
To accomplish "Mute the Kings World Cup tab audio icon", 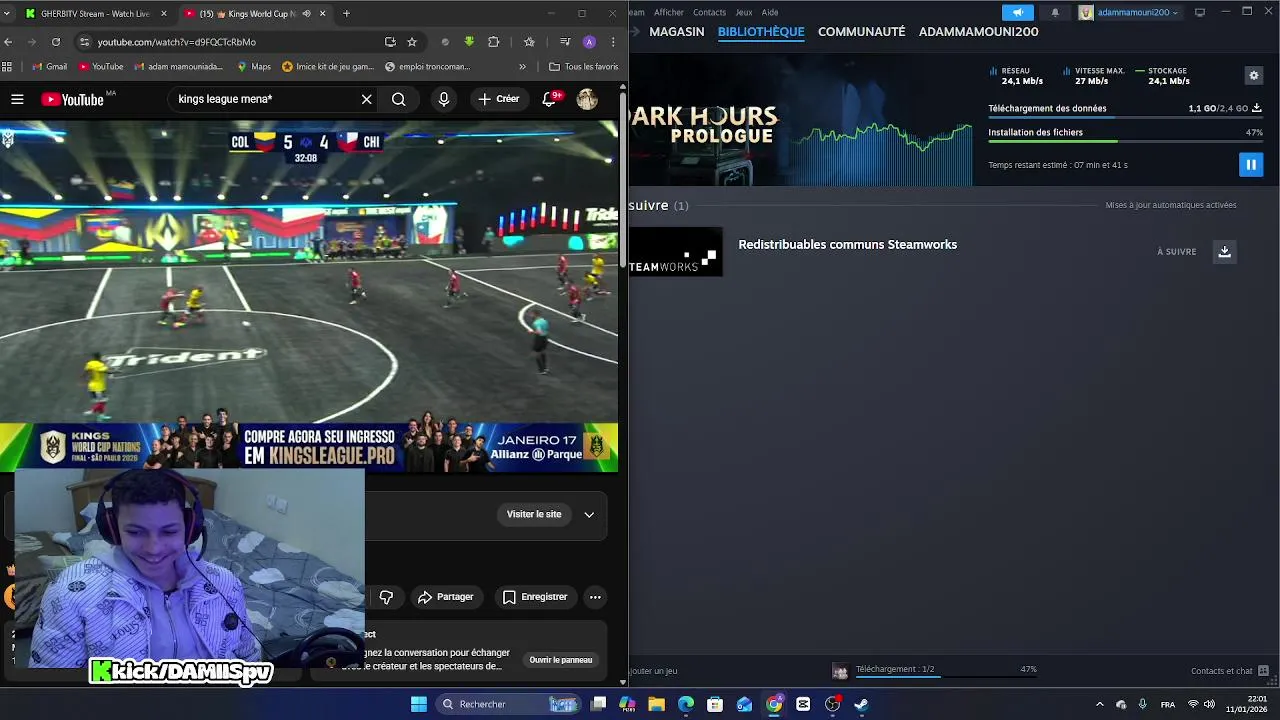I will pyautogui.click(x=306, y=14).
